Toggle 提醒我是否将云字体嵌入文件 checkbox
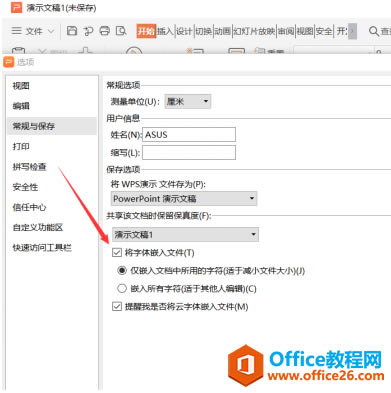391x393 pixels. tap(117, 306)
